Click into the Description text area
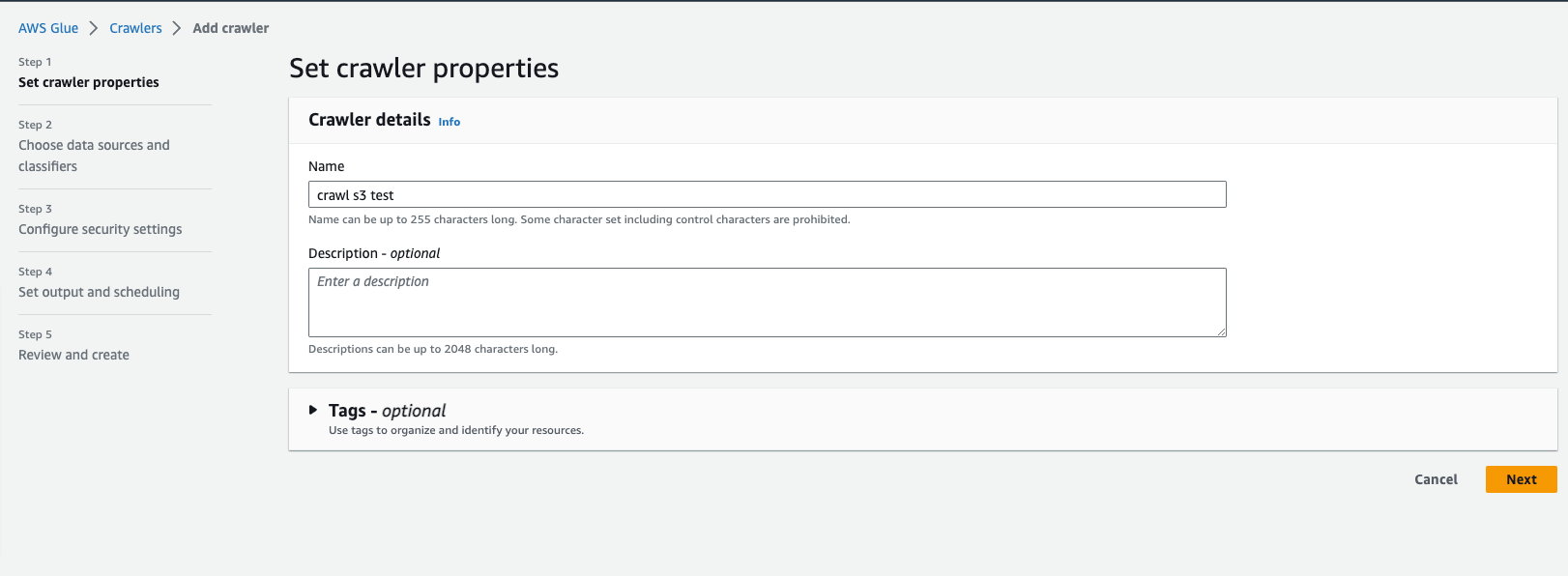This screenshot has height=576, width=1568. 767,302
